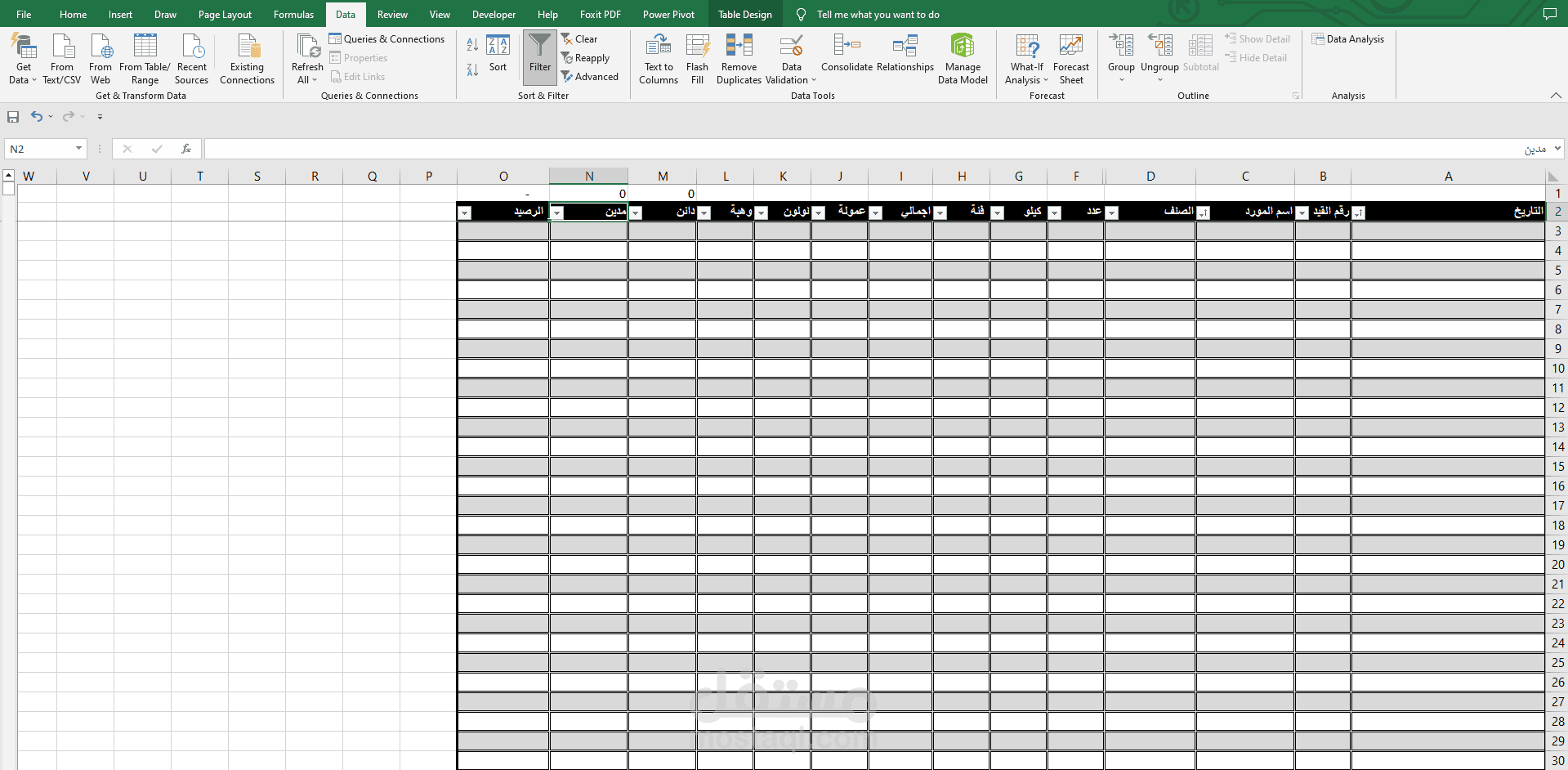Screen dimensions: 1568x770
Task: Expand the Name Box dropdown
Action: pos(78,149)
